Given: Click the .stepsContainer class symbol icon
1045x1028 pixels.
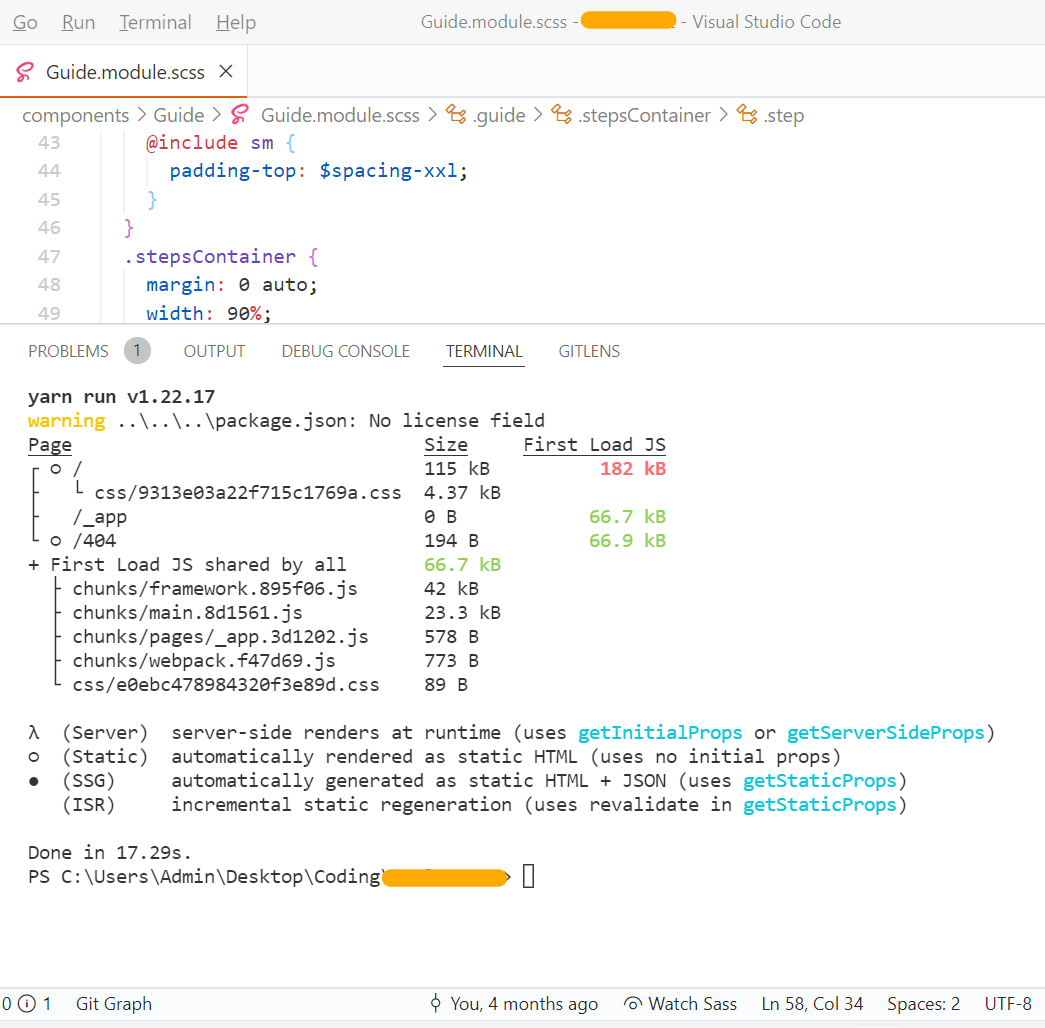Looking at the screenshot, I should [561, 115].
